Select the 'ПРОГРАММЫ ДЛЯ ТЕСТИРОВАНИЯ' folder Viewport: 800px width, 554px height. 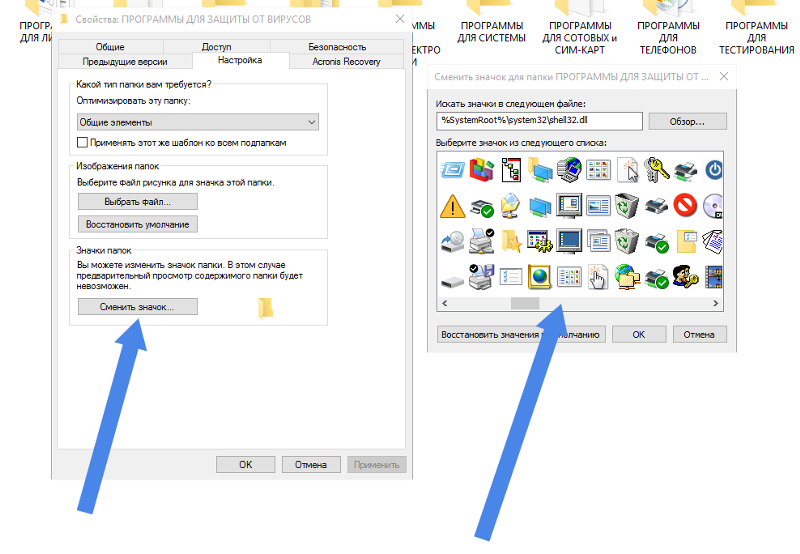[757, 28]
